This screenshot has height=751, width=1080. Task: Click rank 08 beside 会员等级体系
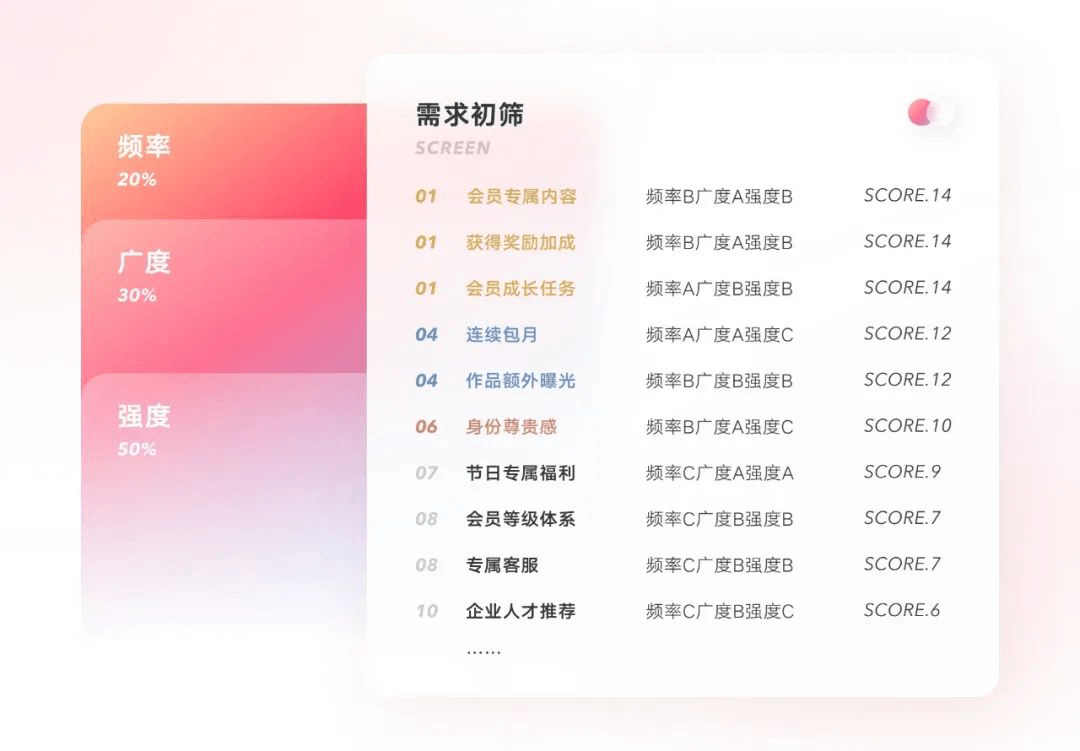click(426, 519)
